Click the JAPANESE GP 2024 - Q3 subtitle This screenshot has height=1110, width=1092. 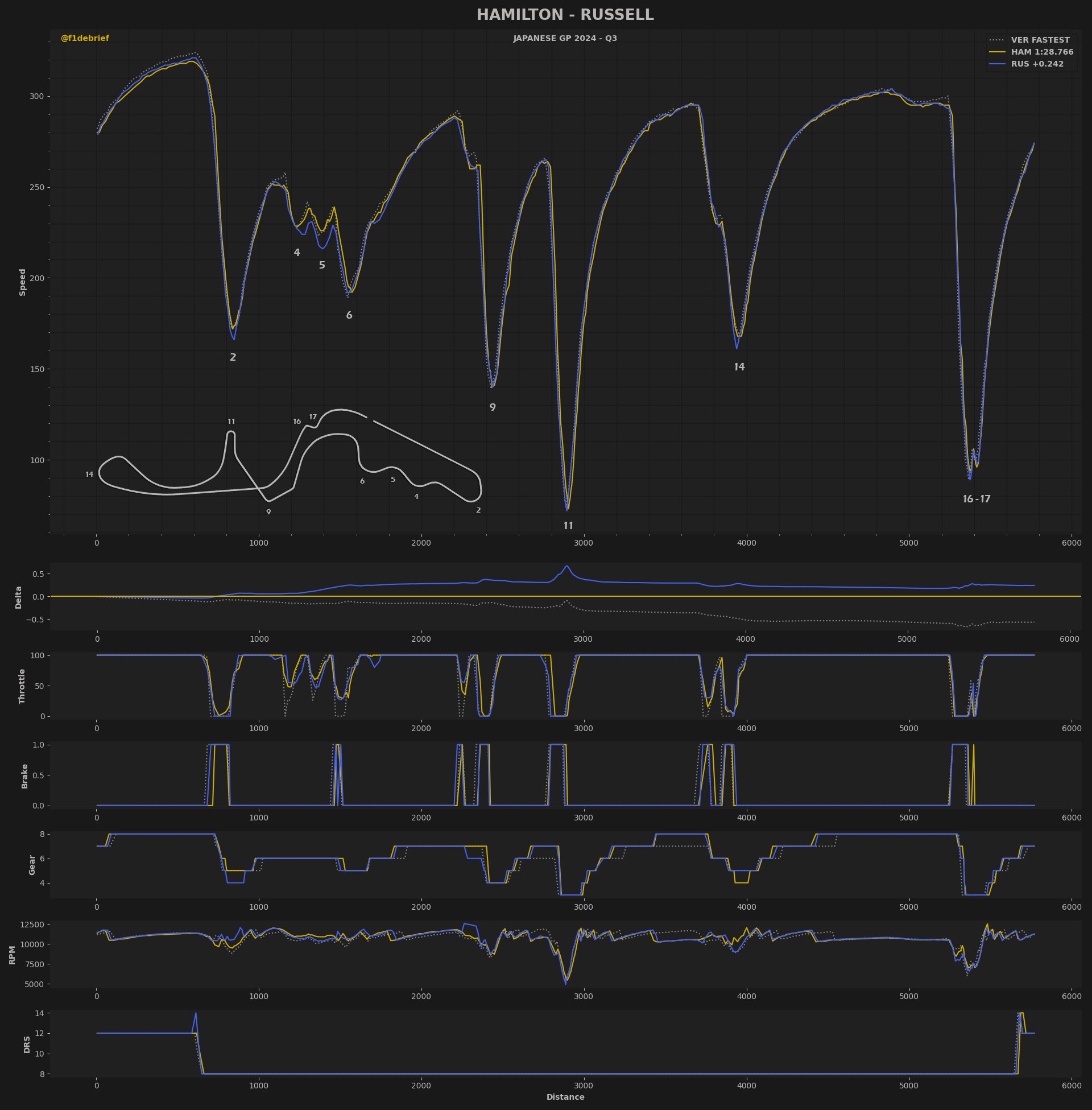point(565,39)
